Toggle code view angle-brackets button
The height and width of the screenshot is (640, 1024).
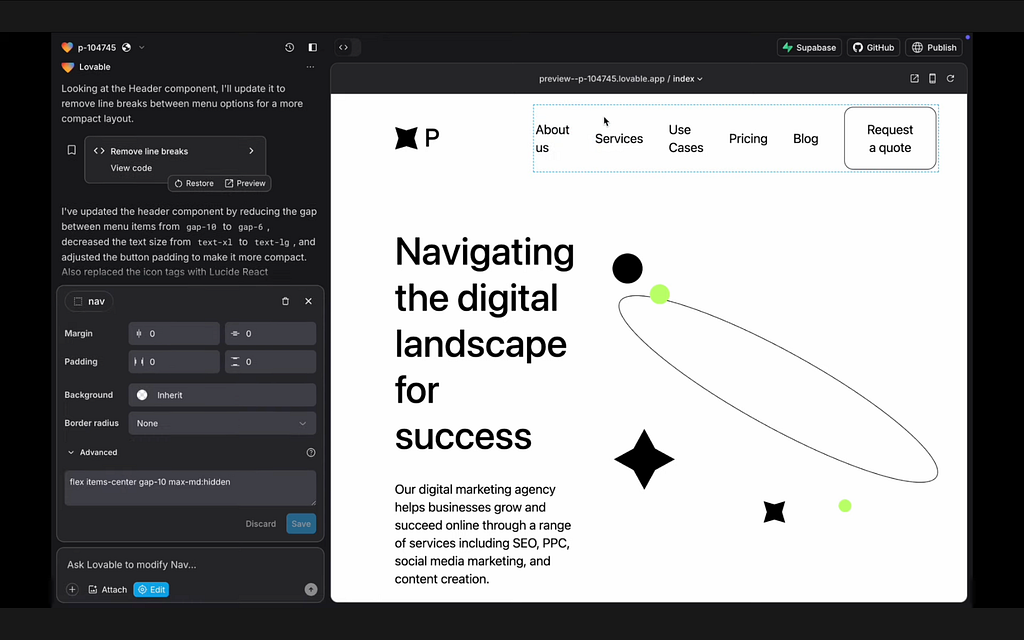coord(344,48)
